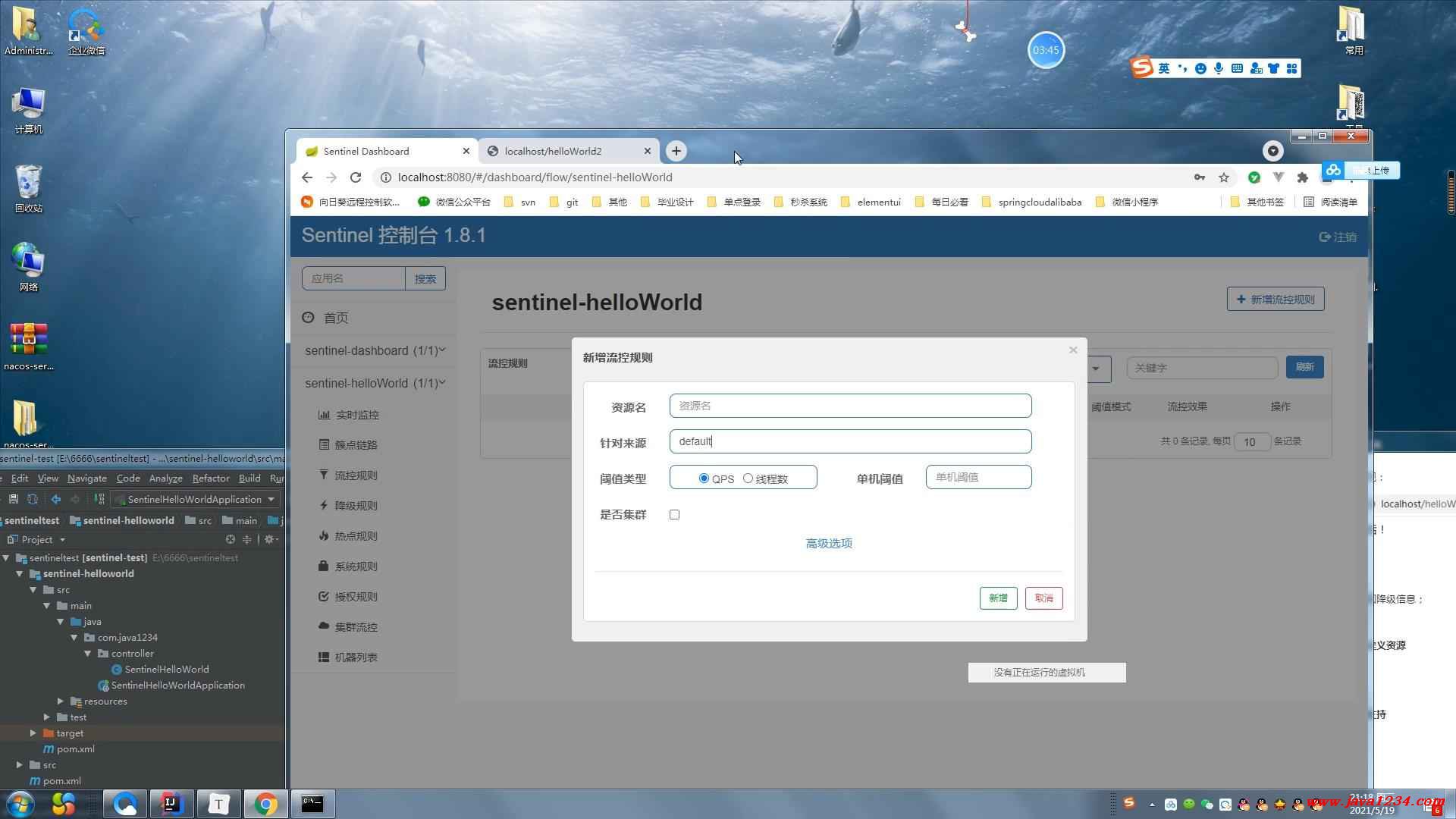Open 高级选项 advanced options link
This screenshot has width=1456, height=819.
(x=829, y=543)
